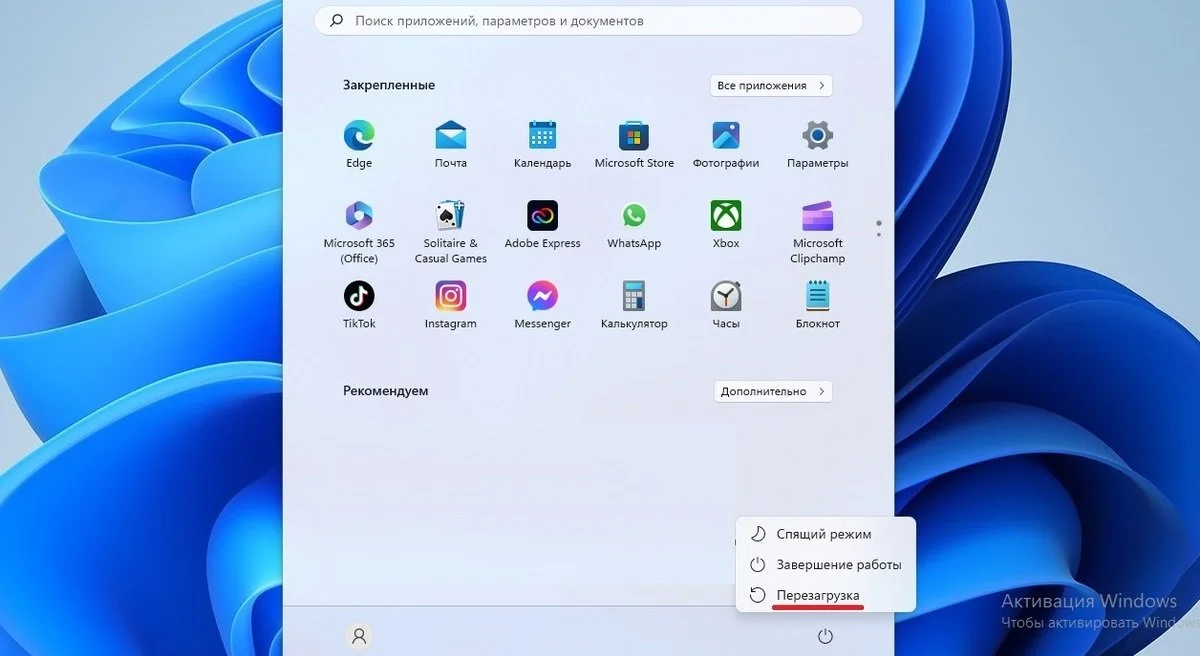Open the Xbox app
Image resolution: width=1200 pixels, height=656 pixels.
(726, 225)
